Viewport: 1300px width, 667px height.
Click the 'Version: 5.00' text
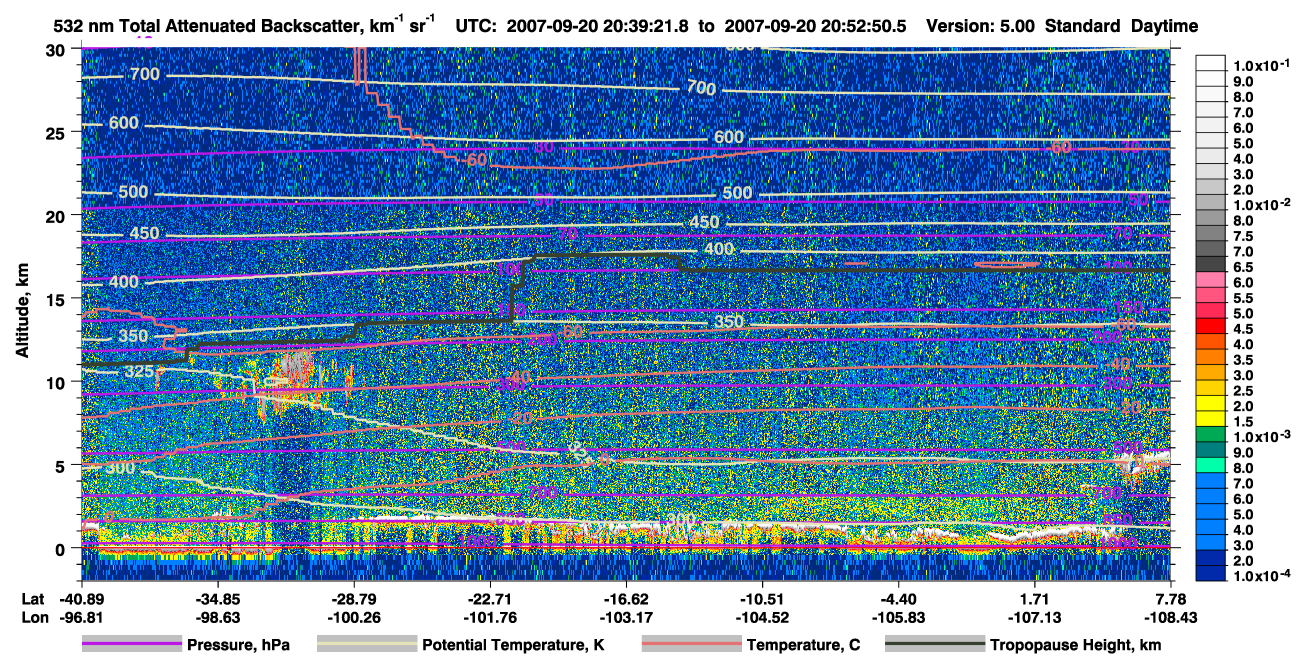[982, 25]
